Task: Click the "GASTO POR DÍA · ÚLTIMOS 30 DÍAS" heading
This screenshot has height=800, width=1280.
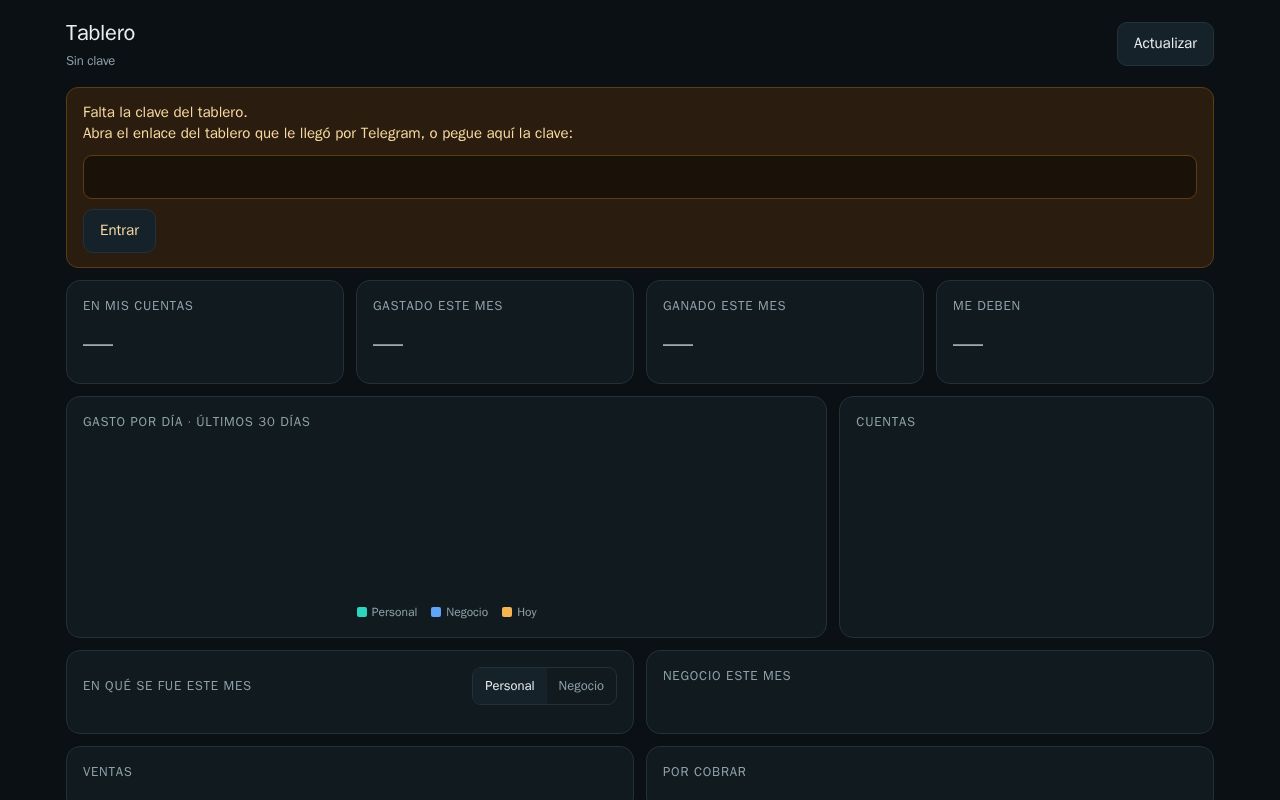Action: [x=197, y=422]
